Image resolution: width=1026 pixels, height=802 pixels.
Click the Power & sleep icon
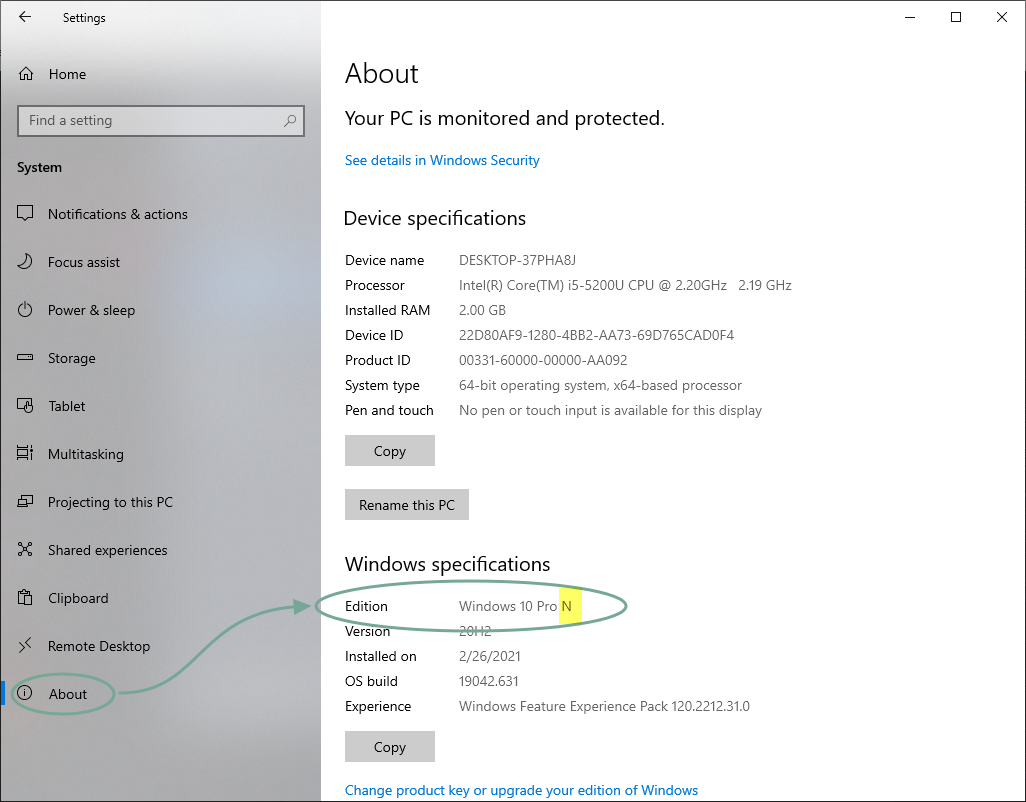click(25, 309)
